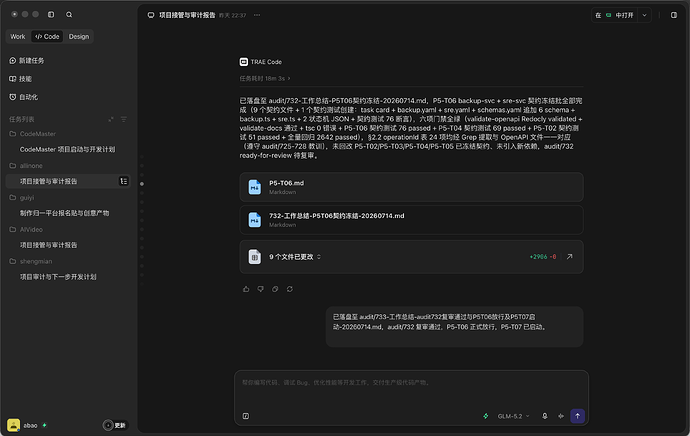Create a new task via 新建任务
Screen dimensions: 690x436
[x=27, y=61]
